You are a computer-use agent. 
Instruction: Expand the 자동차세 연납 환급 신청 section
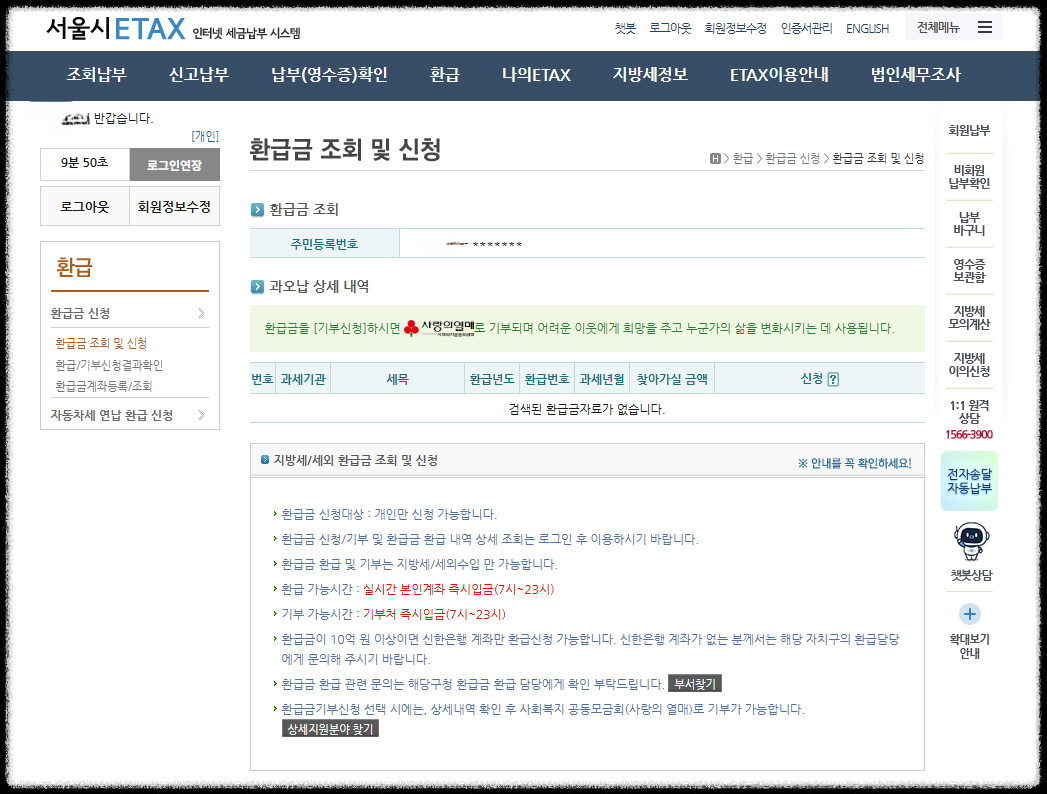coord(130,415)
